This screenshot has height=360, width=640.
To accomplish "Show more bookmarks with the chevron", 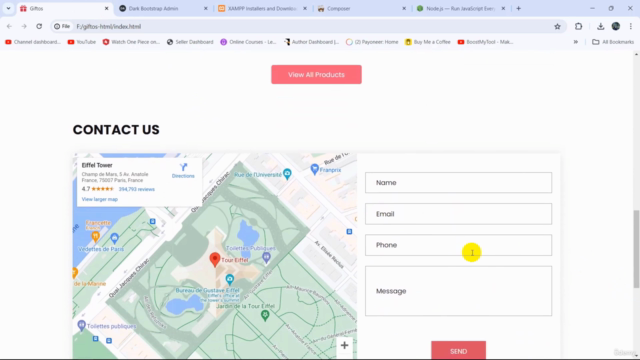I will click(576, 42).
